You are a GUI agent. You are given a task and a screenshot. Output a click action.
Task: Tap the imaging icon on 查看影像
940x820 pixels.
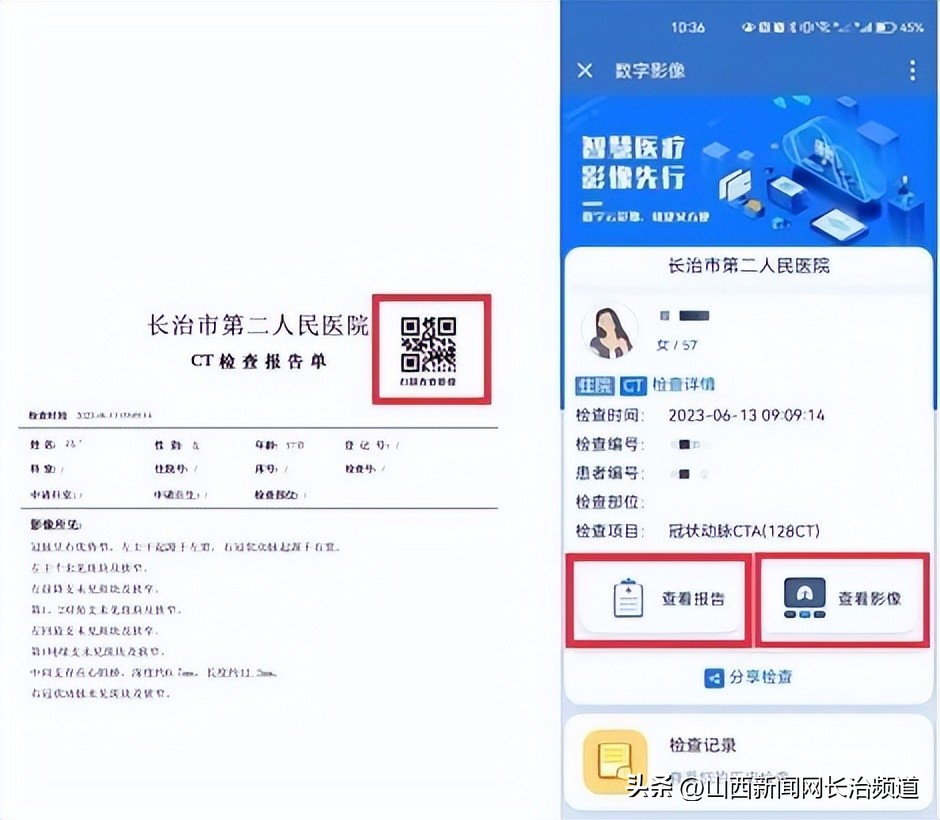(x=805, y=595)
